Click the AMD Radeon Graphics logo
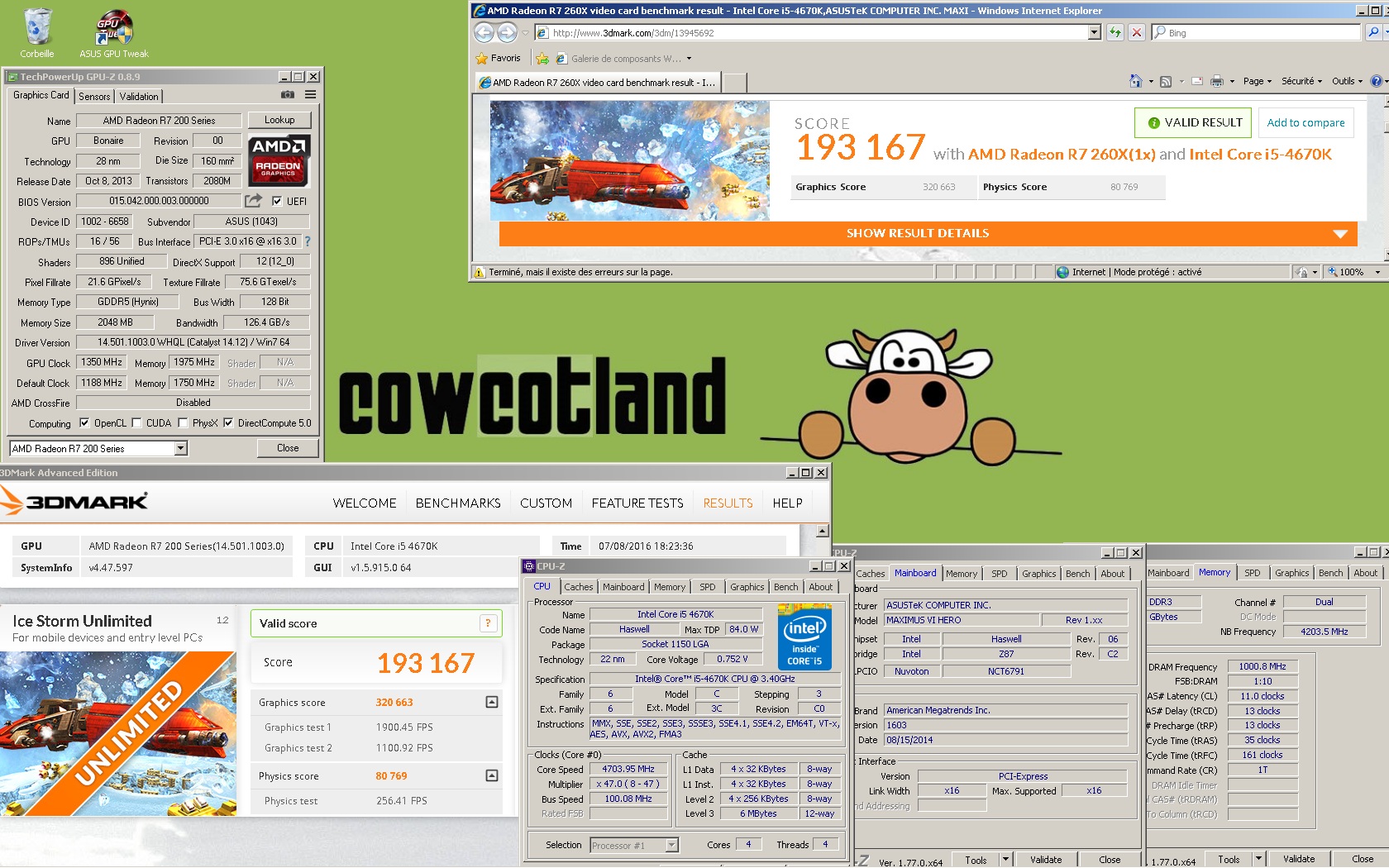 click(279, 160)
